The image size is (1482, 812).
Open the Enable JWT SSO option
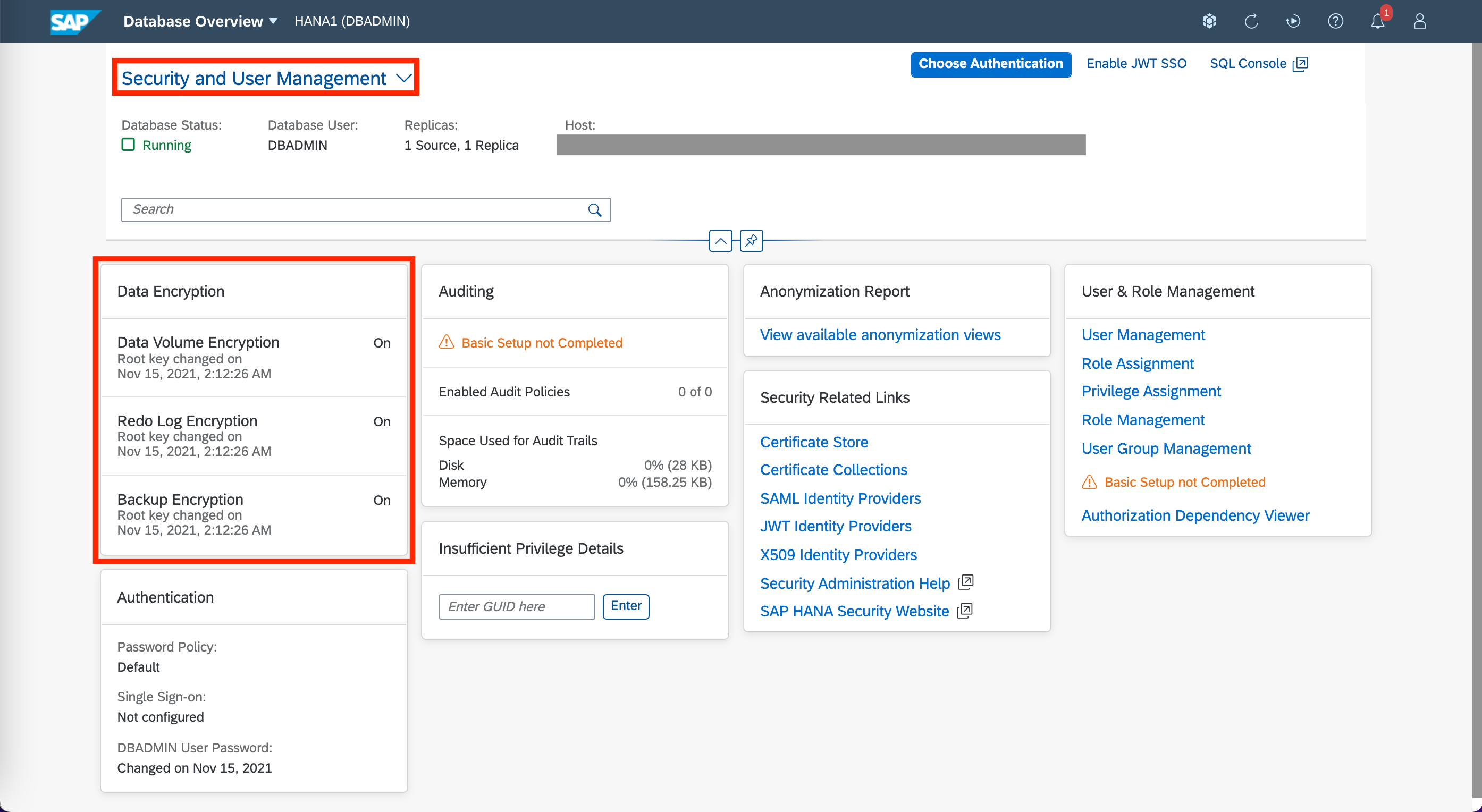tap(1135, 64)
